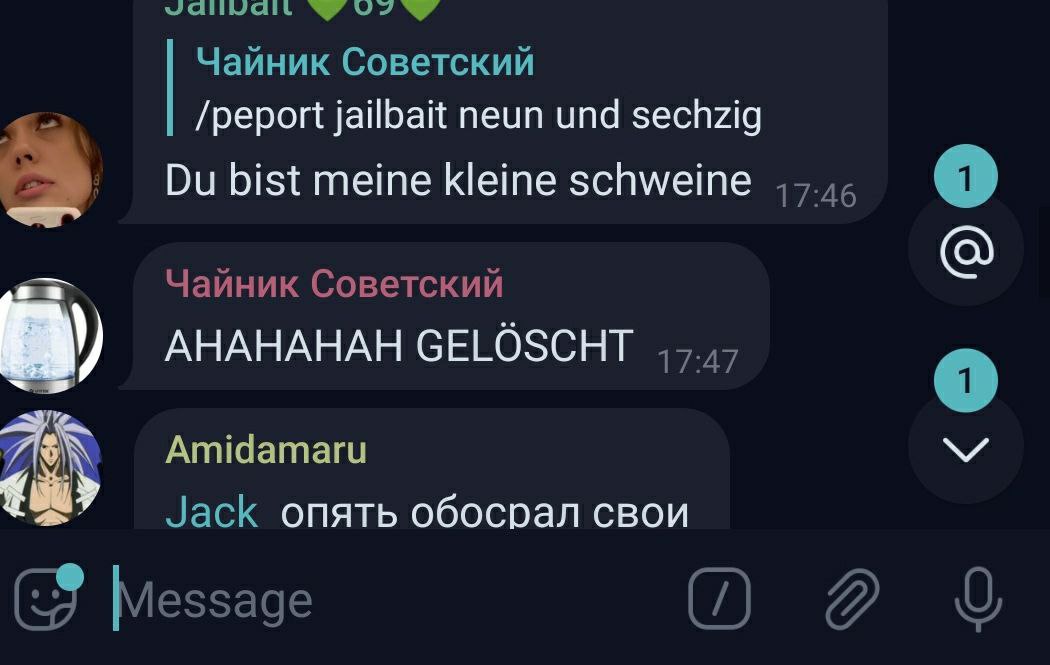Tap the pink Чайник Советский sender name

coord(334,283)
